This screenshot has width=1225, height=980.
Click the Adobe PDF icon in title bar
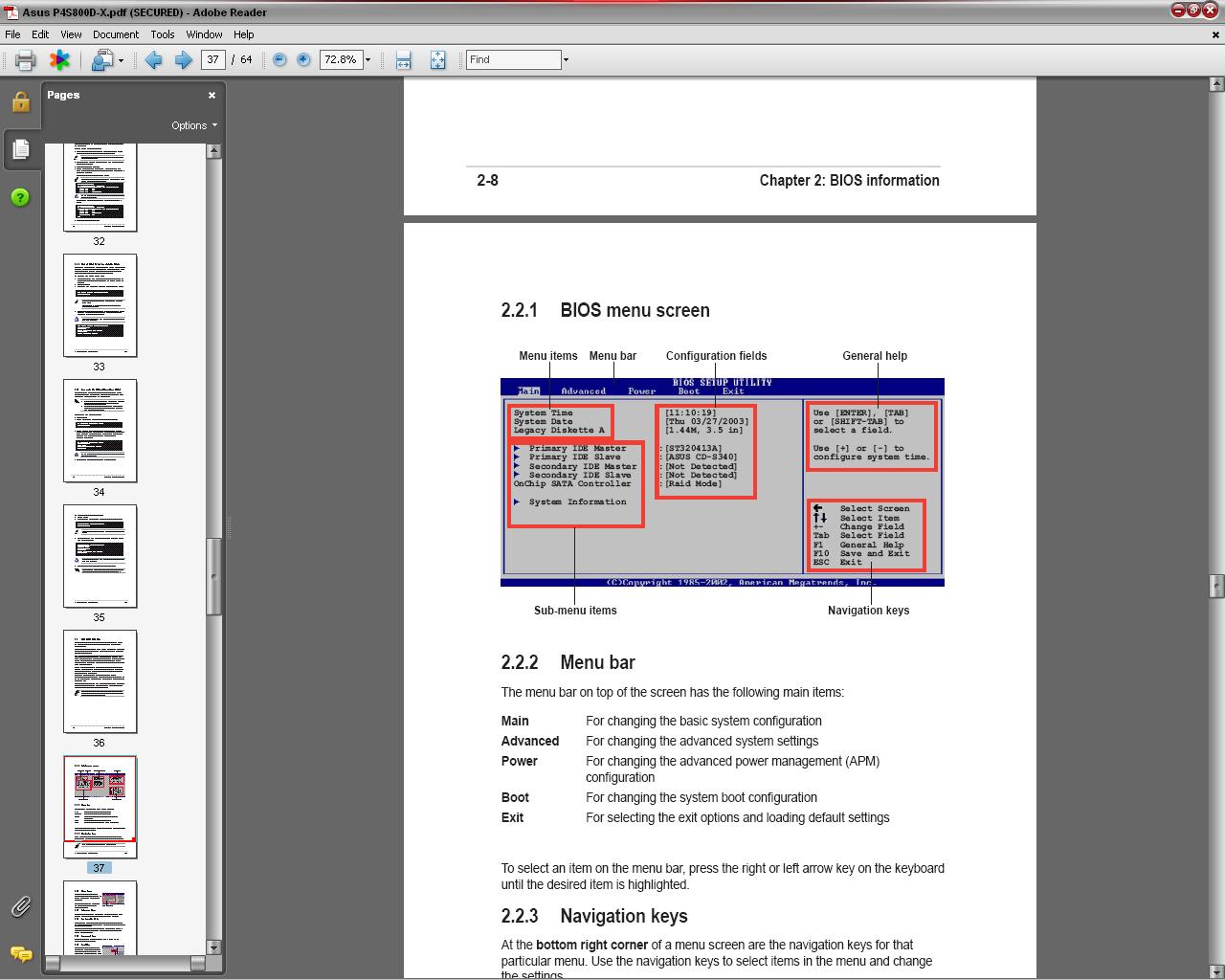click(x=11, y=11)
